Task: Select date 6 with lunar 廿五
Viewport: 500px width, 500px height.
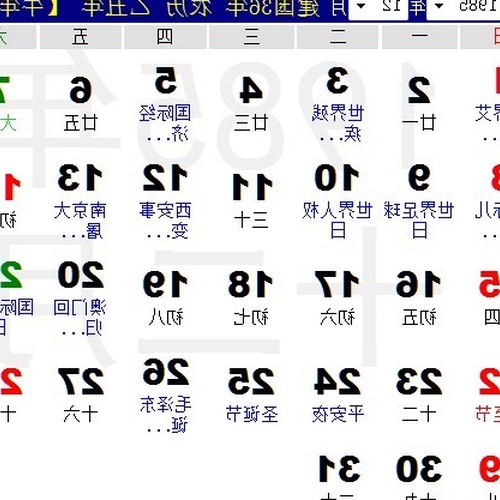Action: (x=80, y=90)
